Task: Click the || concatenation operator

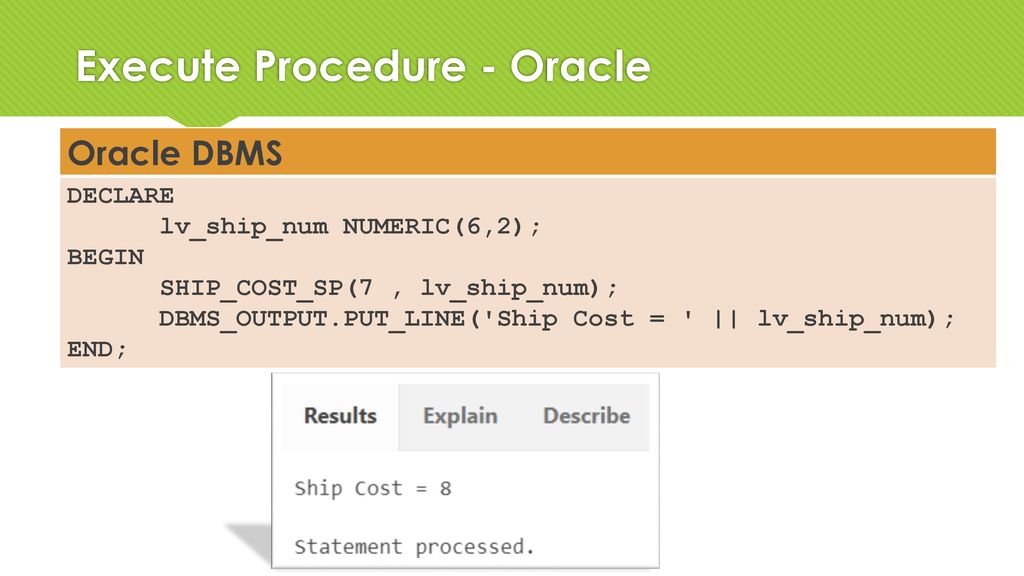Action: tap(726, 319)
